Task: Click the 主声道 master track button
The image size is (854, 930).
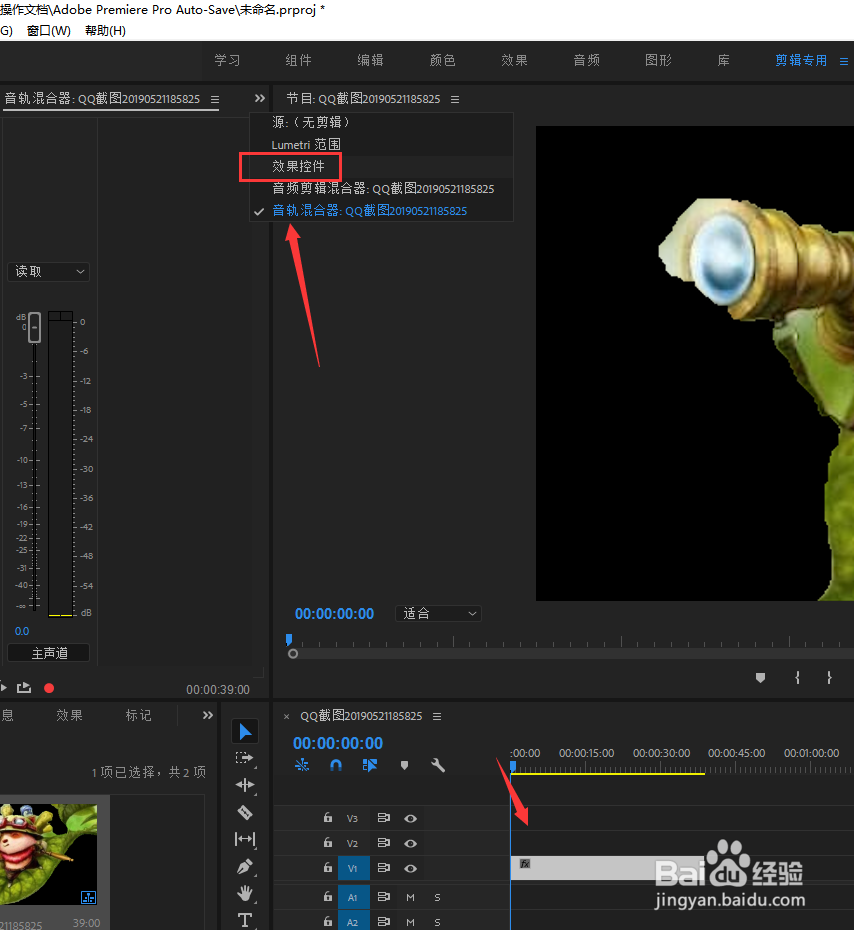Action: point(49,653)
